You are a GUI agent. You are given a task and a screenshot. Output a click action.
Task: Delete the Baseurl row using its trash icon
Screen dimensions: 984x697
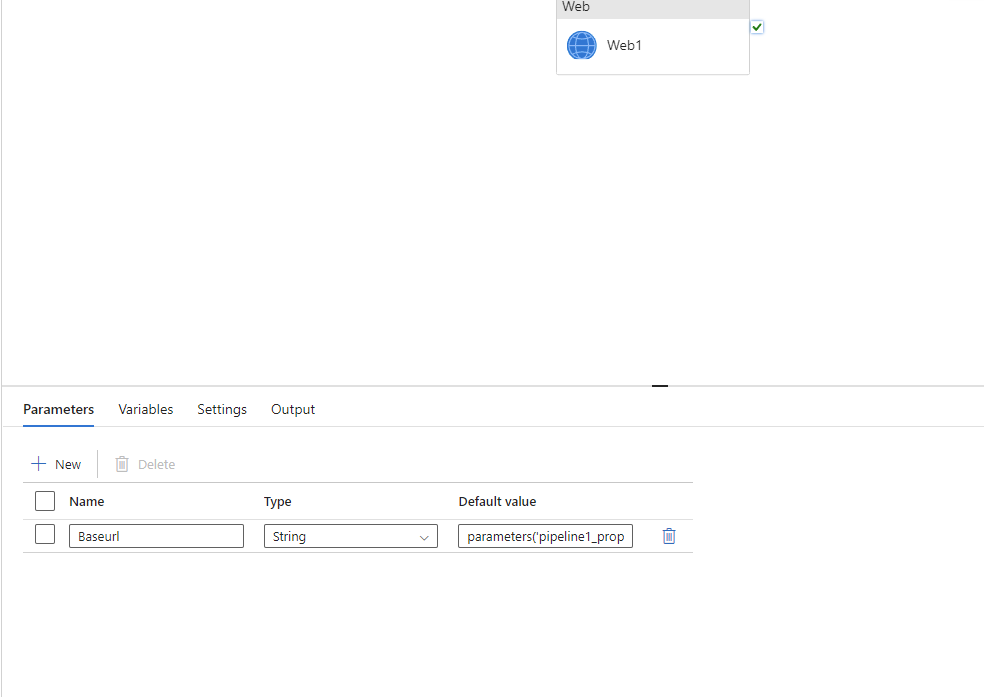(x=668, y=536)
